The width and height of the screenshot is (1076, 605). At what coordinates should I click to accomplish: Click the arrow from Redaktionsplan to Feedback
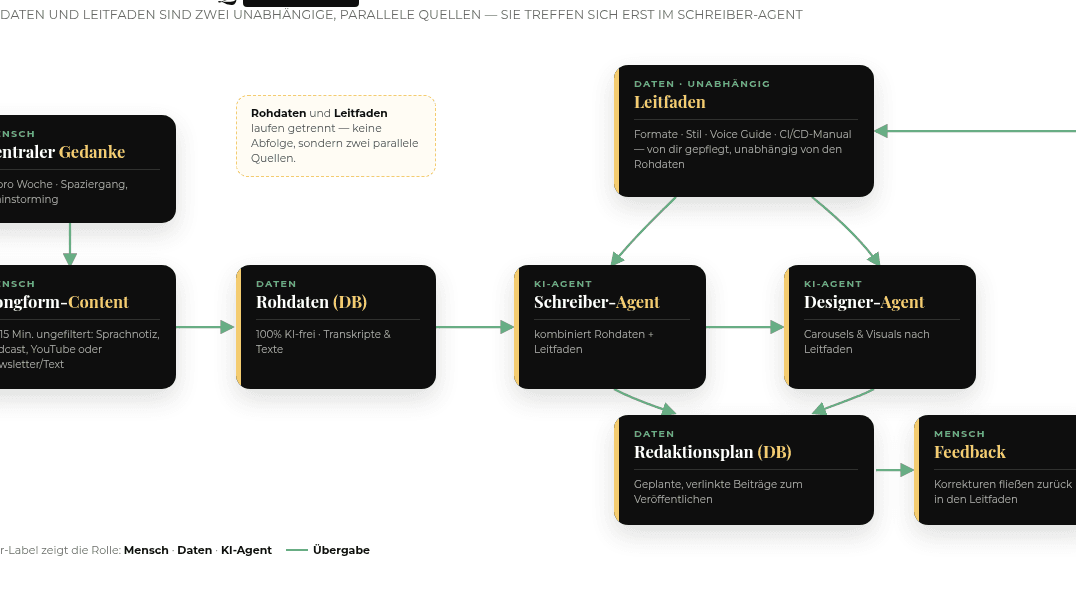click(x=895, y=470)
